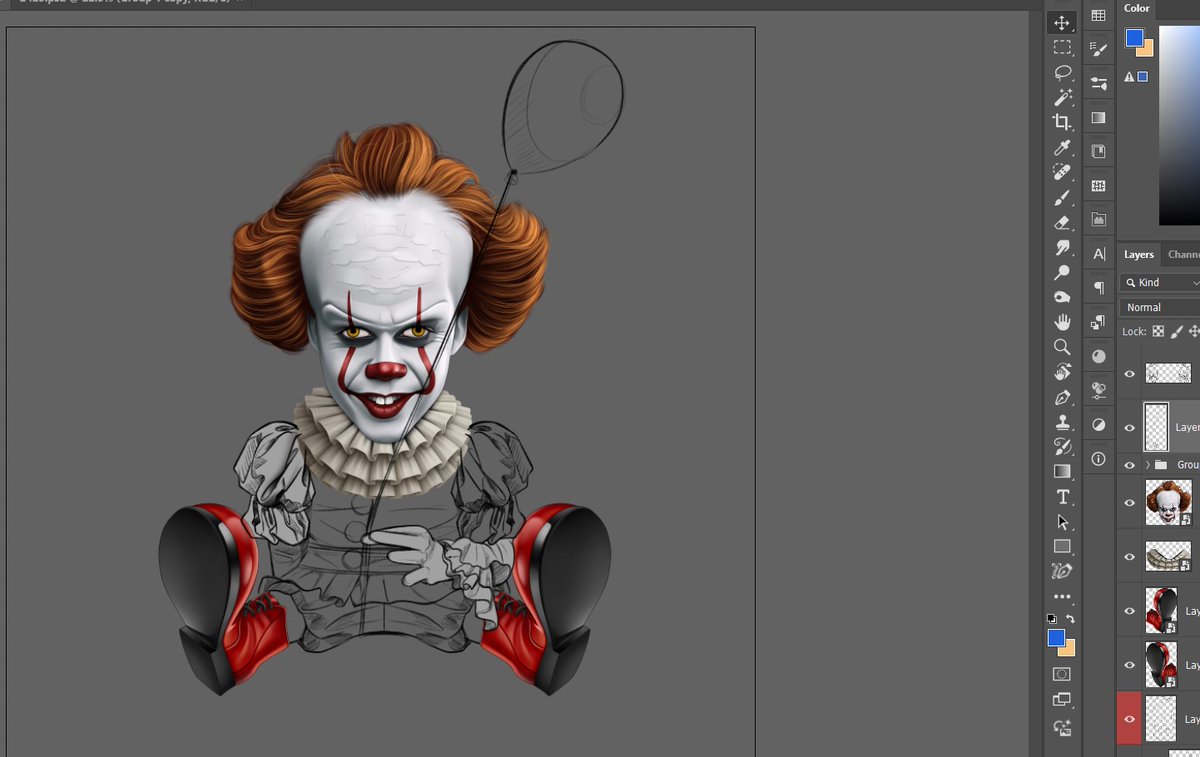
Task: Click the toolbar blue foreground color swatch
Action: click(1056, 638)
